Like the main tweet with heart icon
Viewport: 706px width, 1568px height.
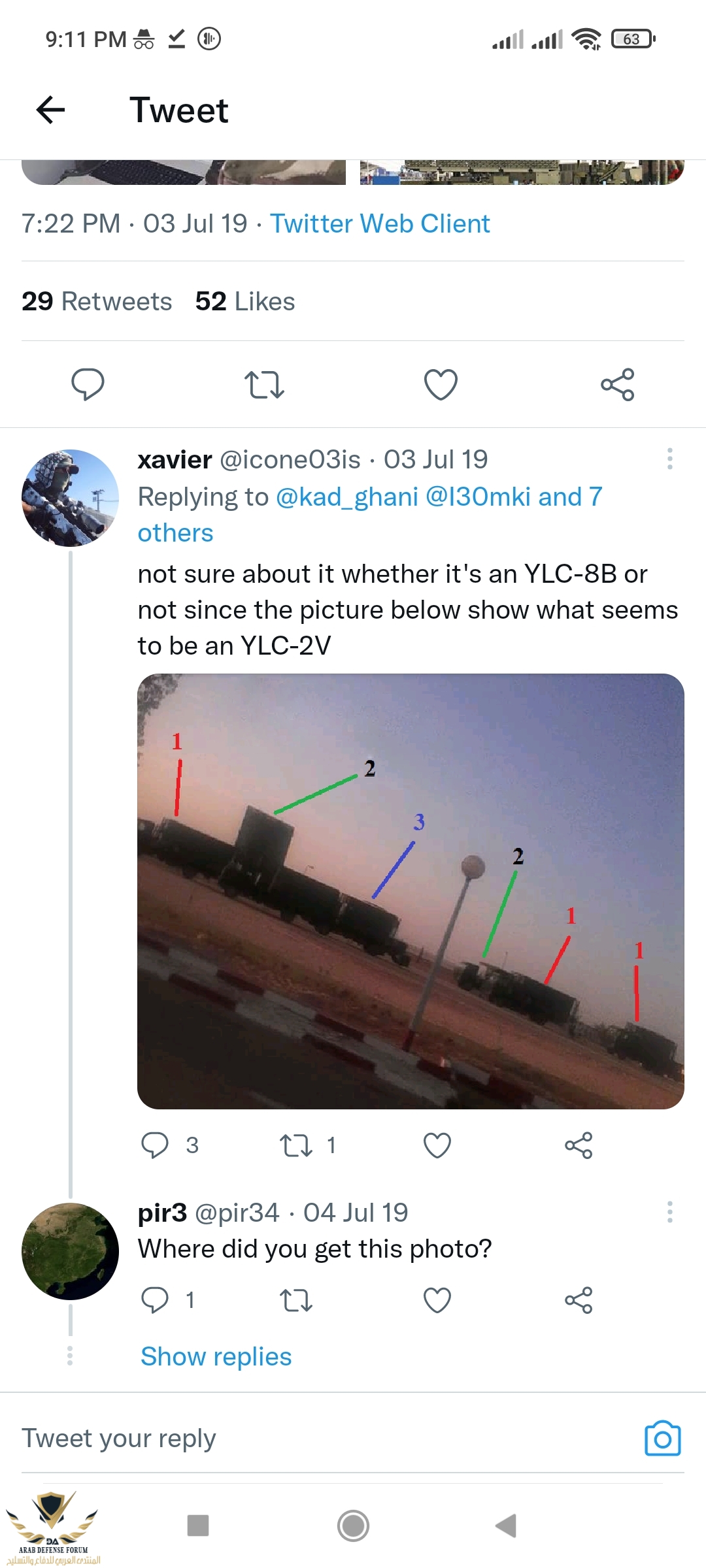tap(441, 384)
